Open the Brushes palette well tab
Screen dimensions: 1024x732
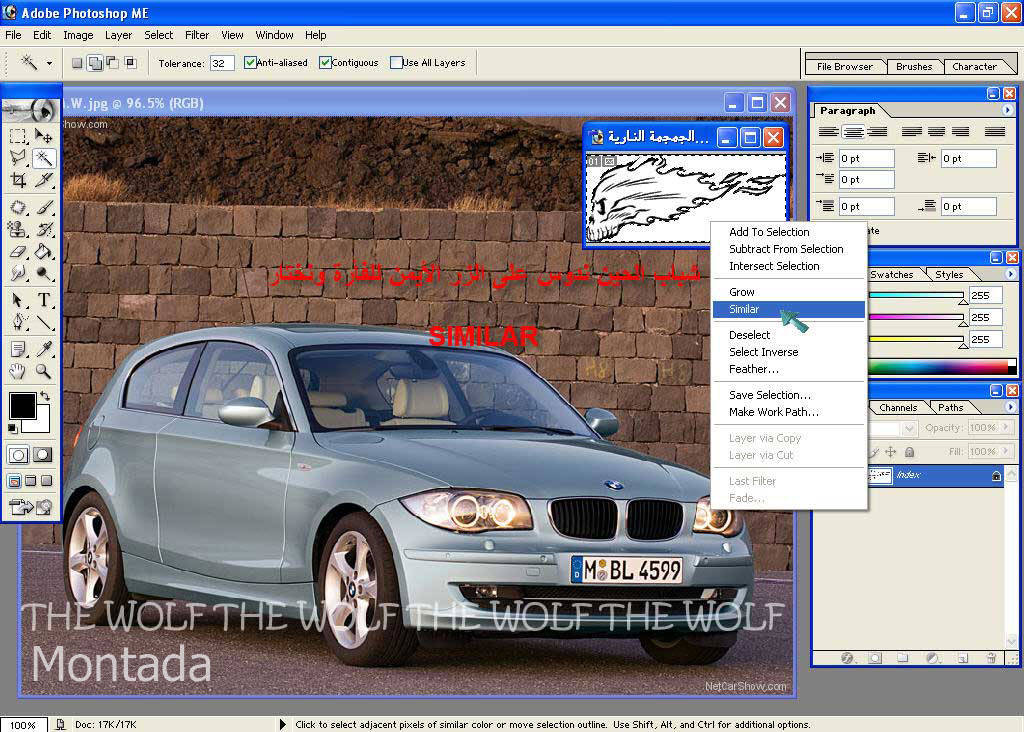(x=914, y=67)
